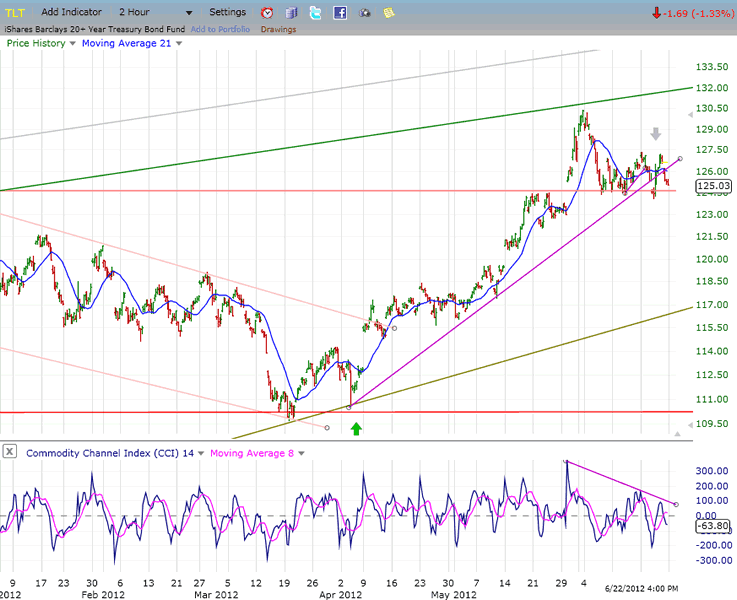This screenshot has height=600, width=737.
Task: Click the alarm clock alert icon
Action: click(x=267, y=13)
